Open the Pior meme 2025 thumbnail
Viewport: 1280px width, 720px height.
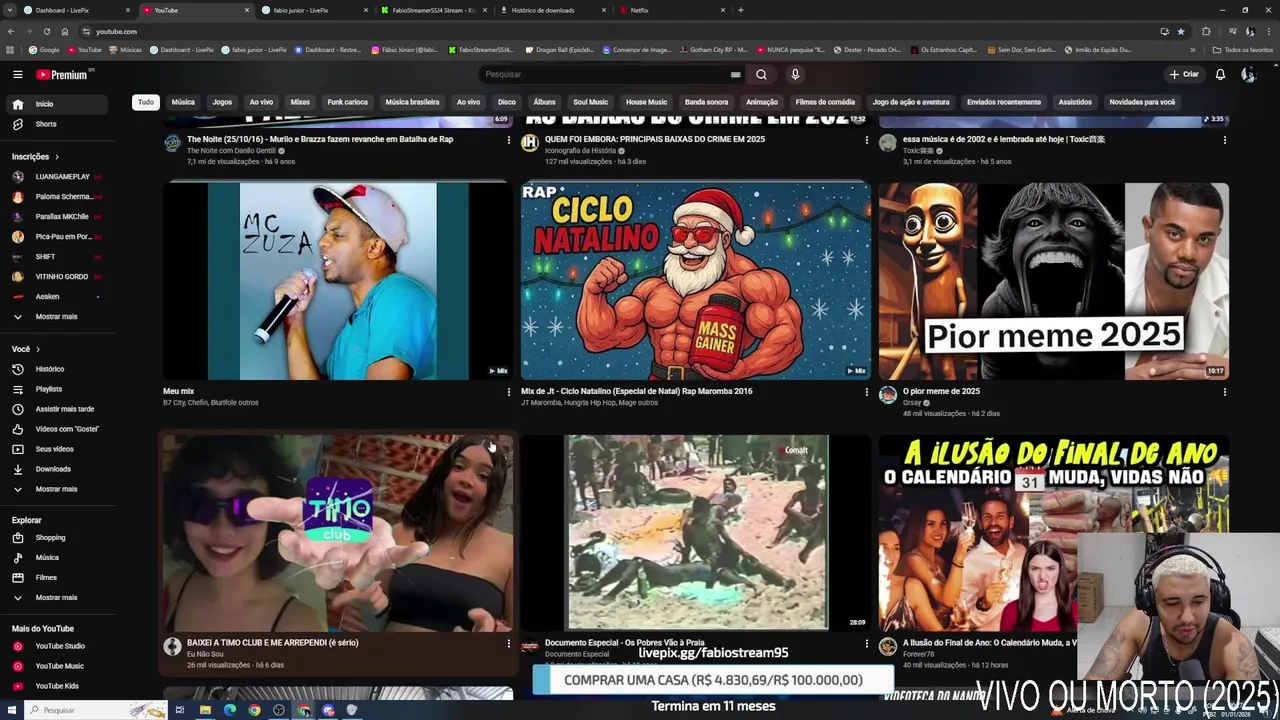[x=1054, y=281]
